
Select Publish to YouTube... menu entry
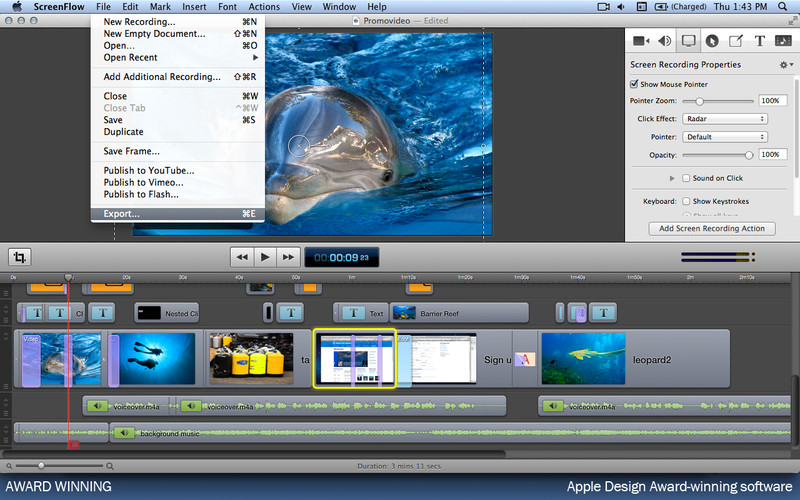[x=149, y=170]
